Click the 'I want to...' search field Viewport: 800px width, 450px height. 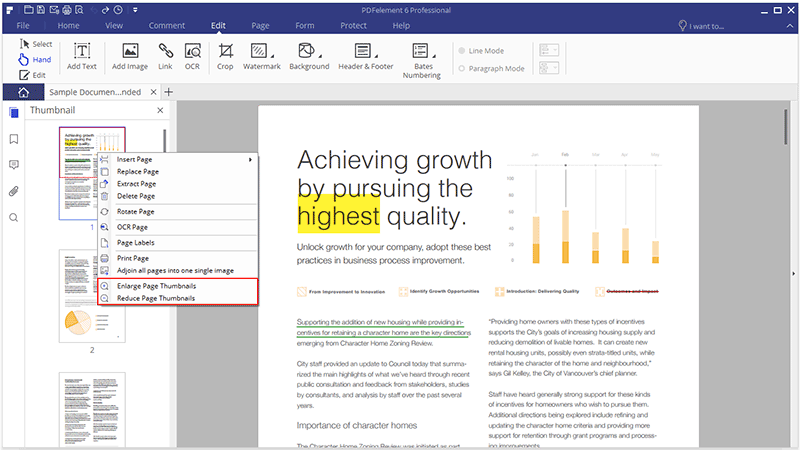[702, 26]
